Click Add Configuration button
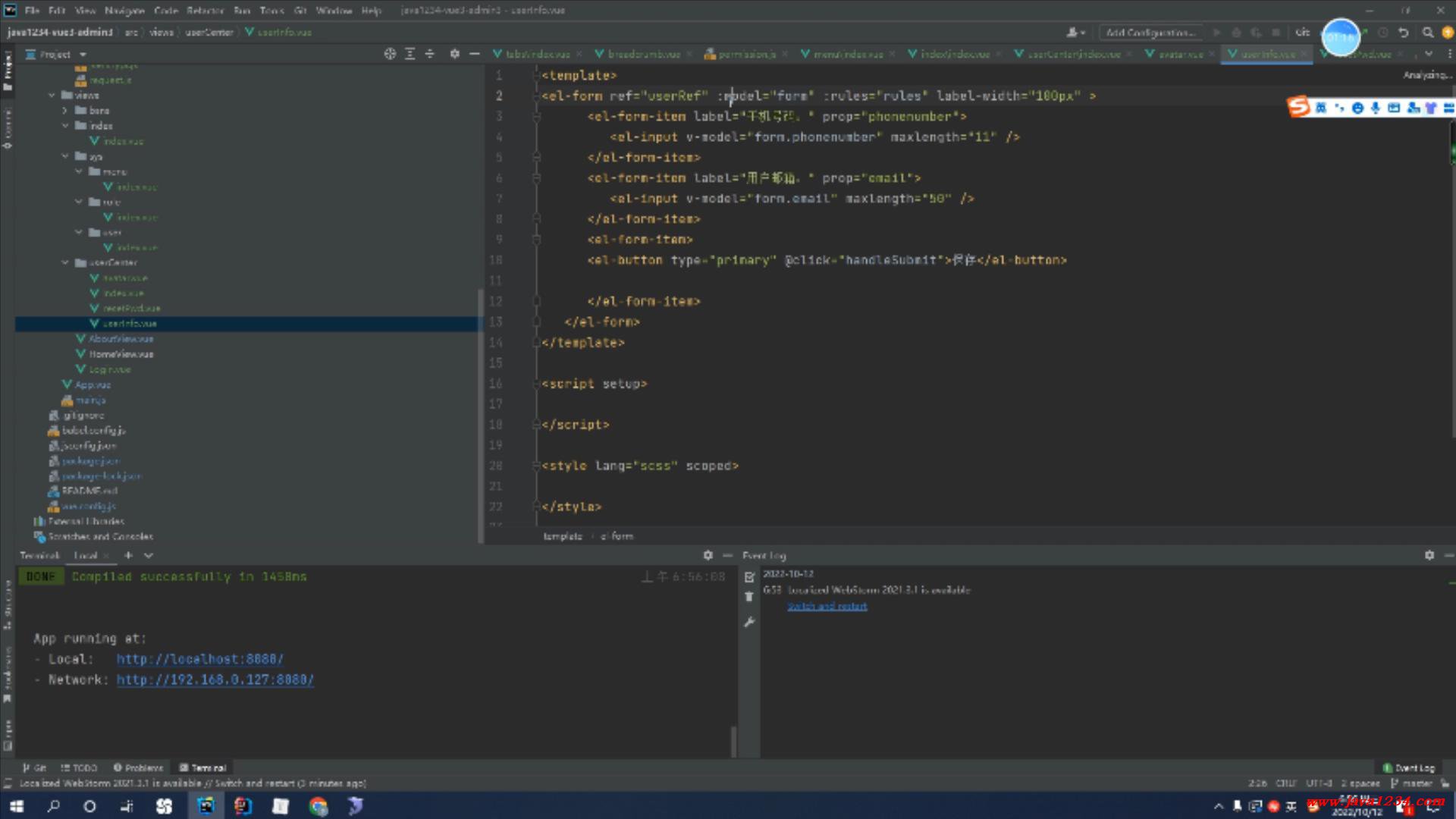This screenshot has width=1456, height=819. pyautogui.click(x=1150, y=33)
